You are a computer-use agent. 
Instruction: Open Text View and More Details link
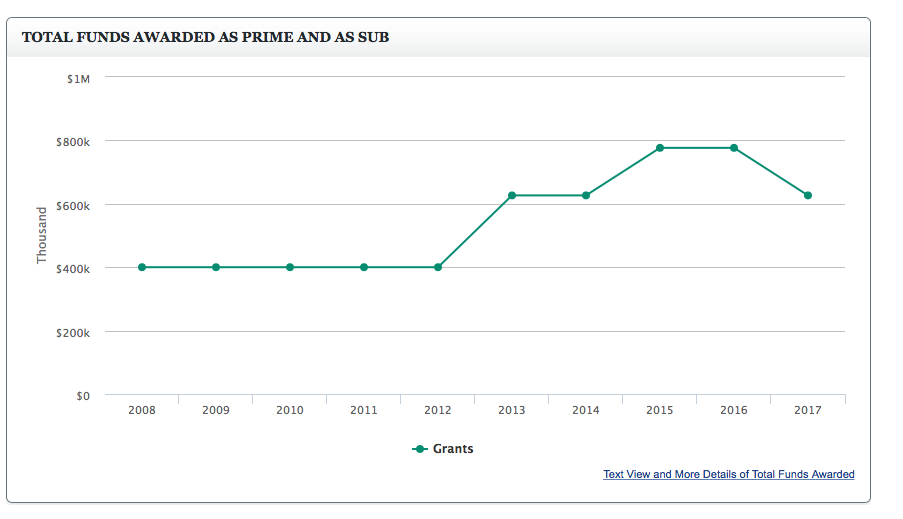[x=728, y=474]
